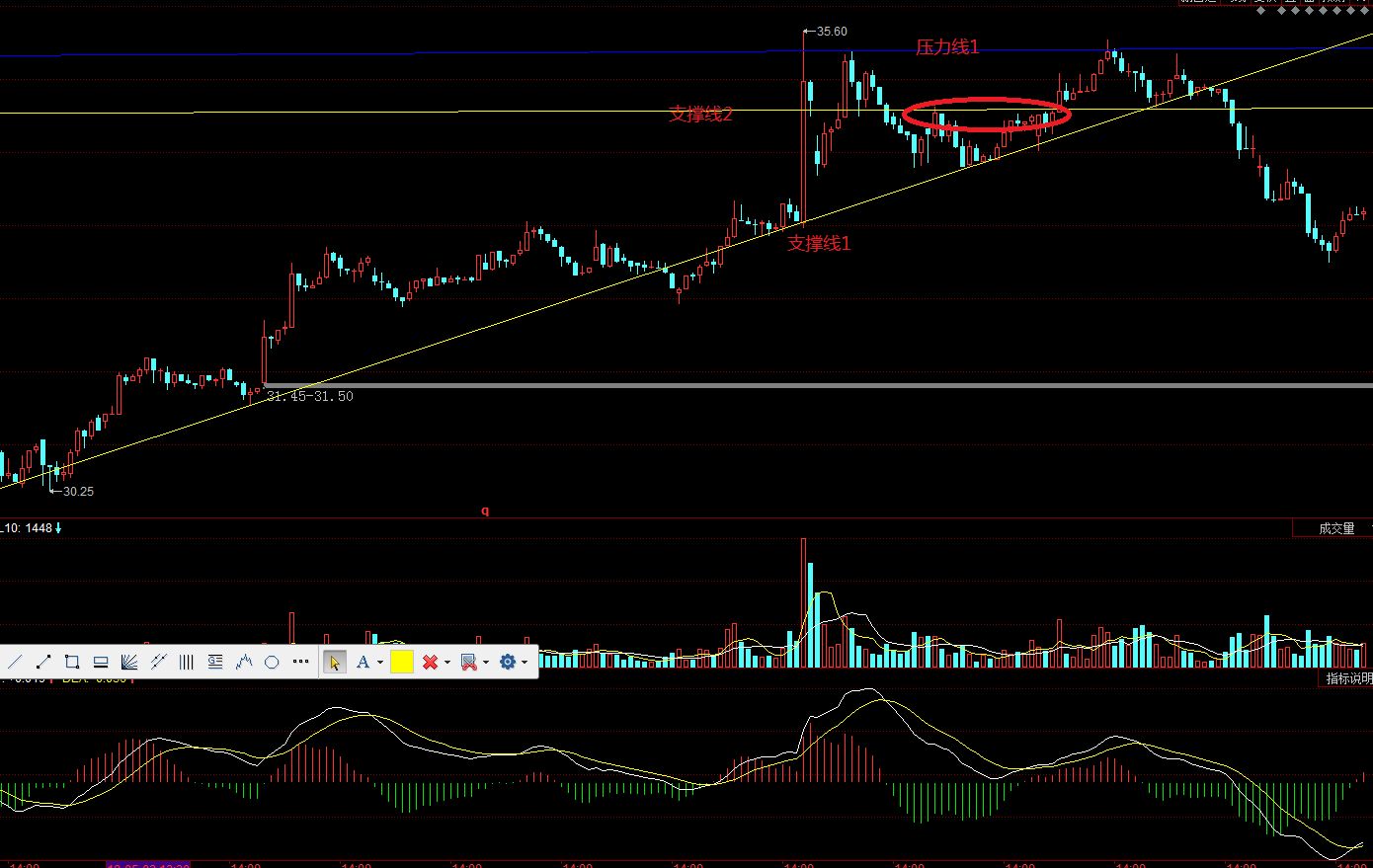Choose the rectangle drawing tool
Image resolution: width=1373 pixels, height=868 pixels.
(x=71, y=662)
